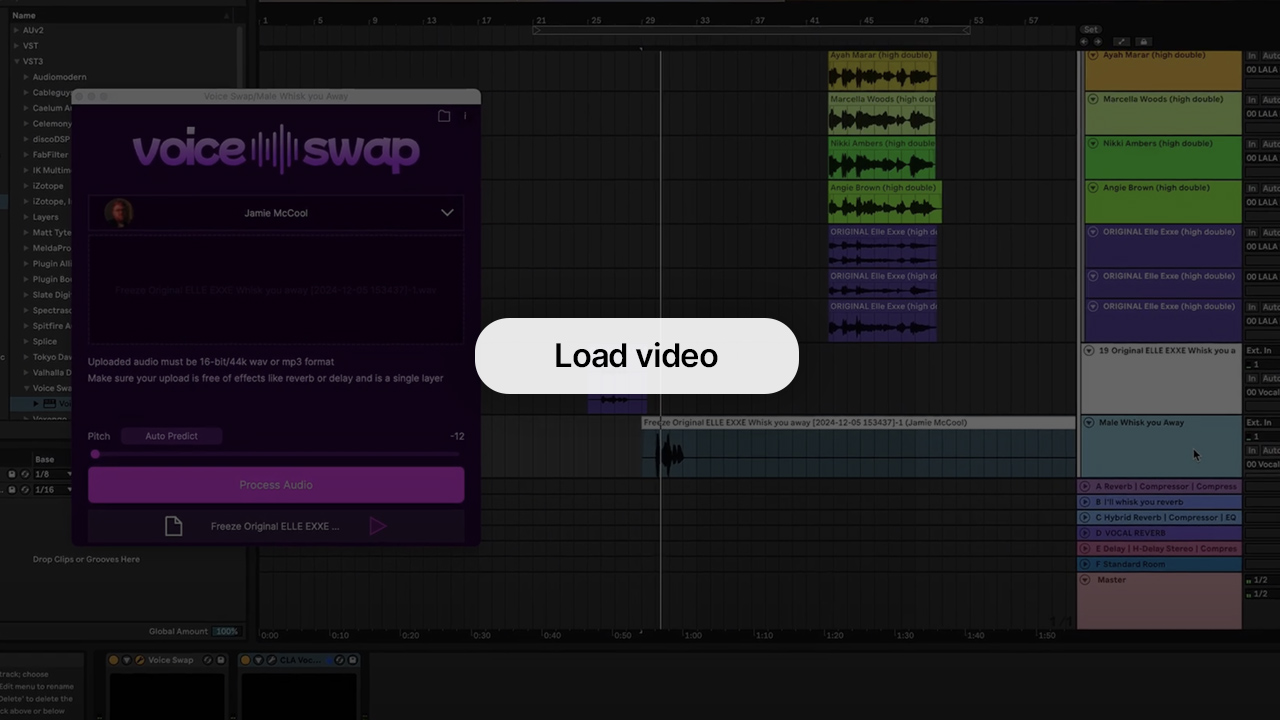The width and height of the screenshot is (1280, 720).
Task: Unfold the C Hybrid Reverb return track
Action: tap(1085, 518)
